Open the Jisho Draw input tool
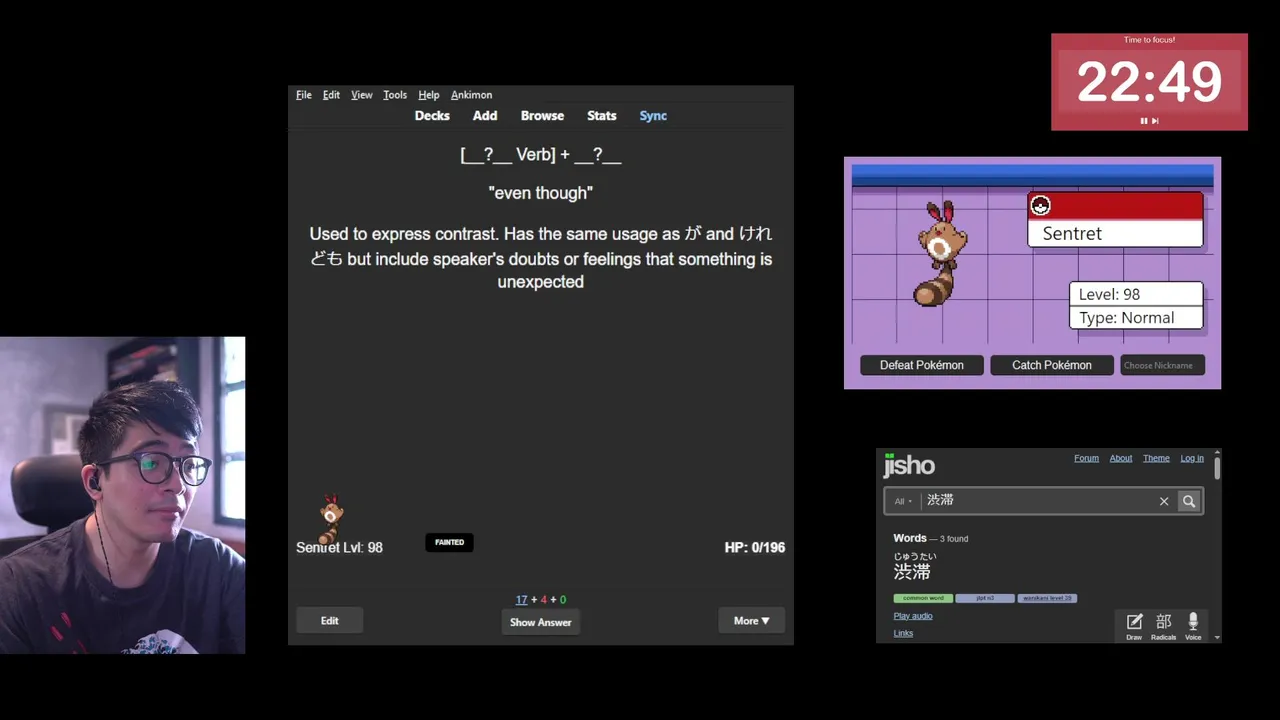Image resolution: width=1280 pixels, height=720 pixels. 1134,626
